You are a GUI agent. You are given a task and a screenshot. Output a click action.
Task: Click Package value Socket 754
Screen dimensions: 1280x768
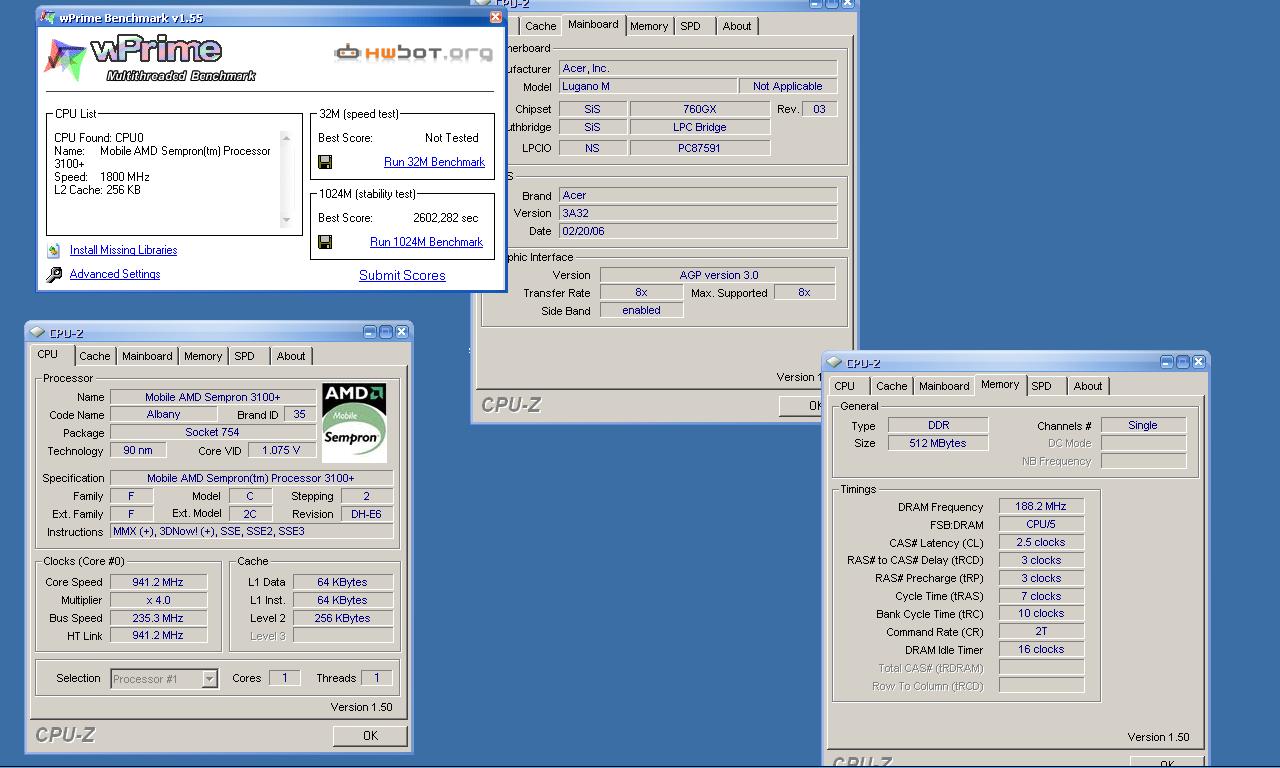click(213, 432)
